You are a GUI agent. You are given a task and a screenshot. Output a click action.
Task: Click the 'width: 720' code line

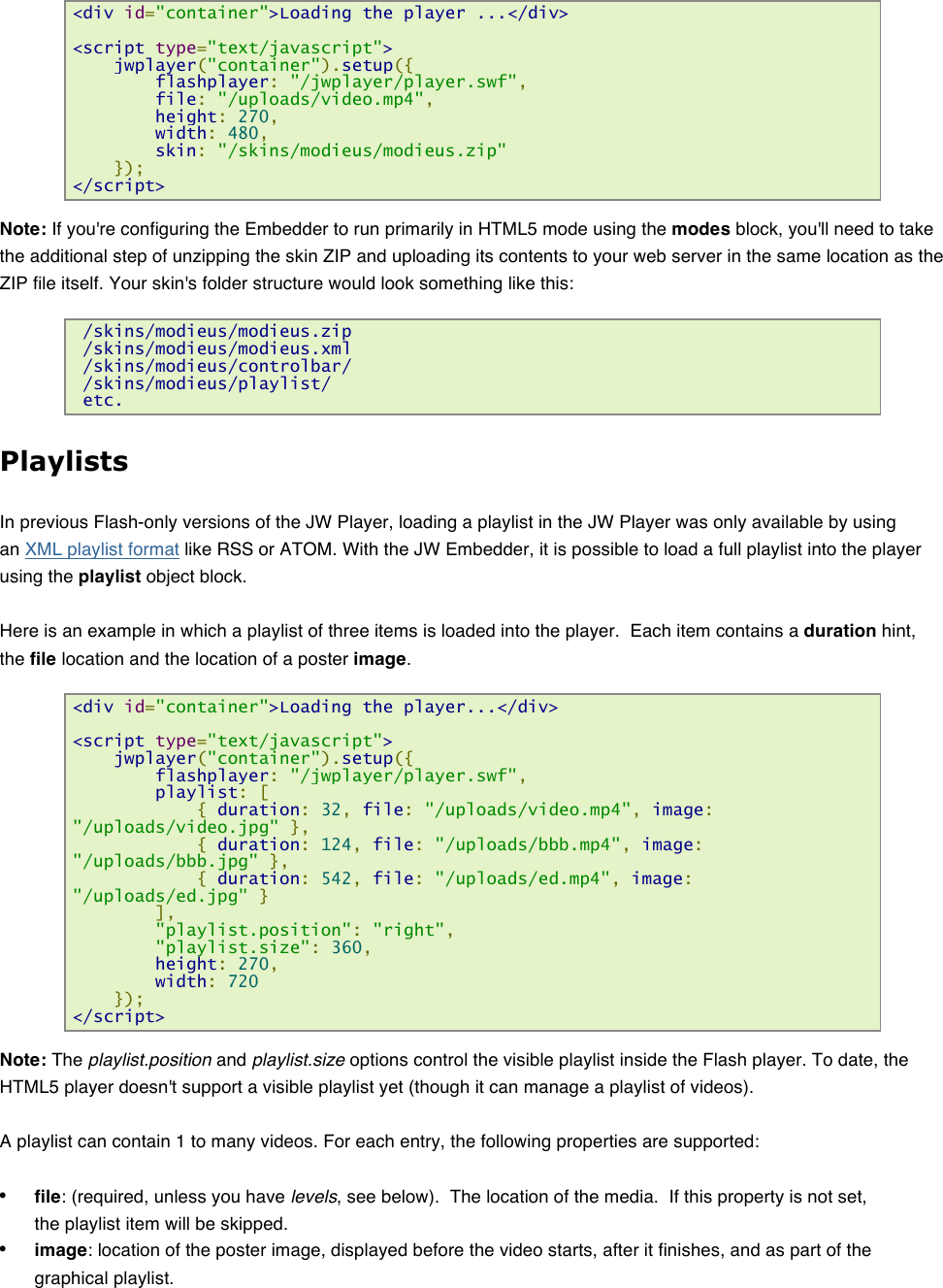(x=207, y=981)
